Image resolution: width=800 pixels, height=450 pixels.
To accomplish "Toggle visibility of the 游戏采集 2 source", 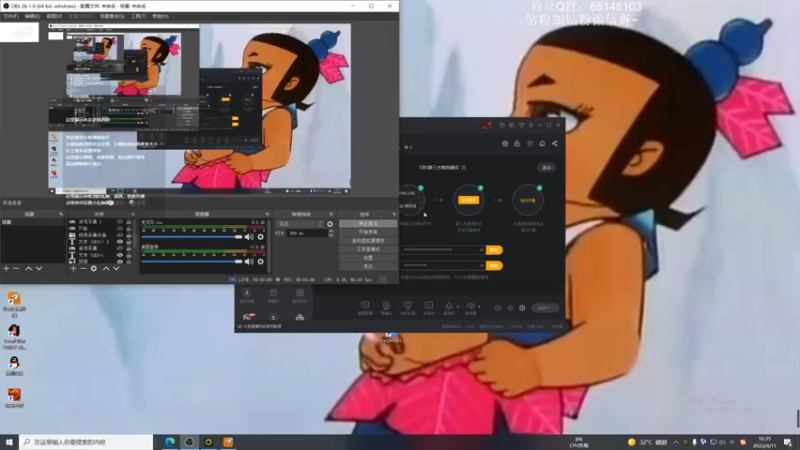I will pyautogui.click(x=120, y=222).
